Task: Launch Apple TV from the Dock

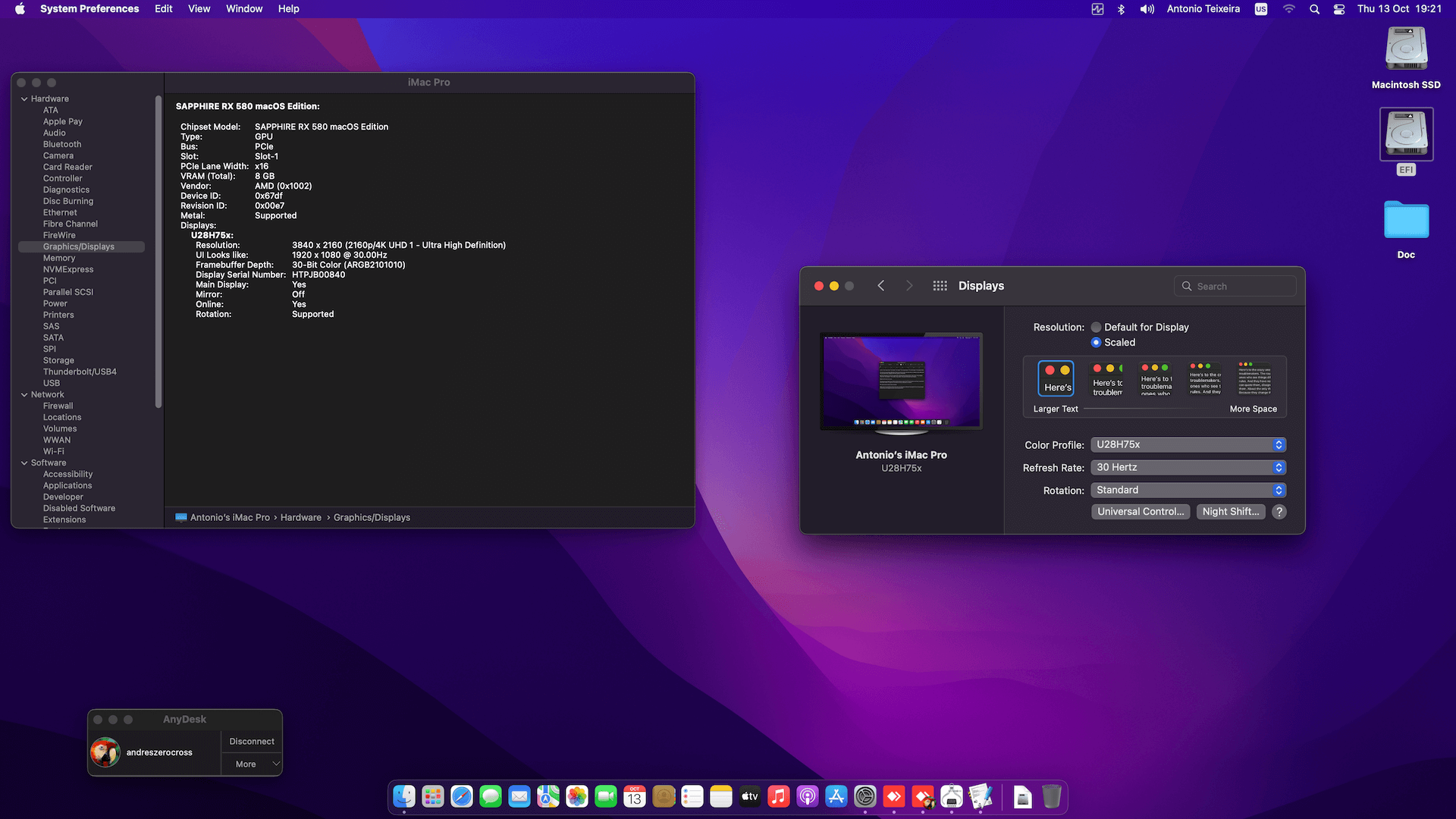Action: coord(750,796)
